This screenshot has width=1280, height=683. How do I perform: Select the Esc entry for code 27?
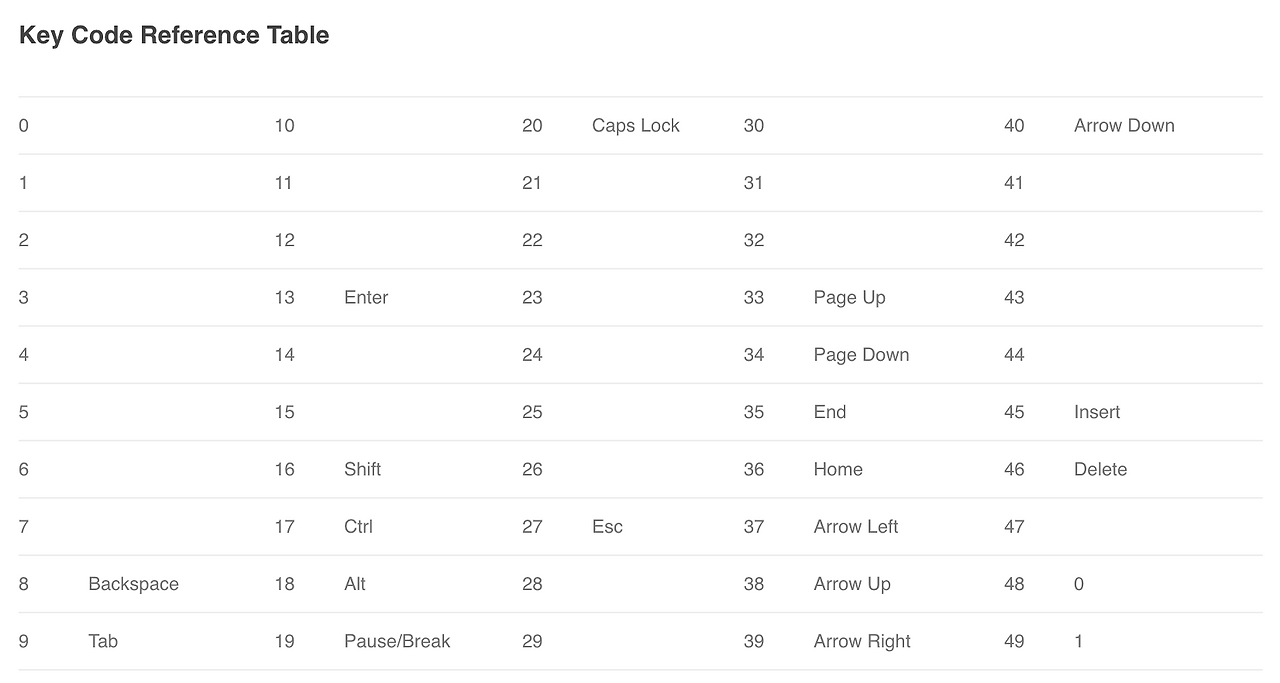[x=607, y=526]
